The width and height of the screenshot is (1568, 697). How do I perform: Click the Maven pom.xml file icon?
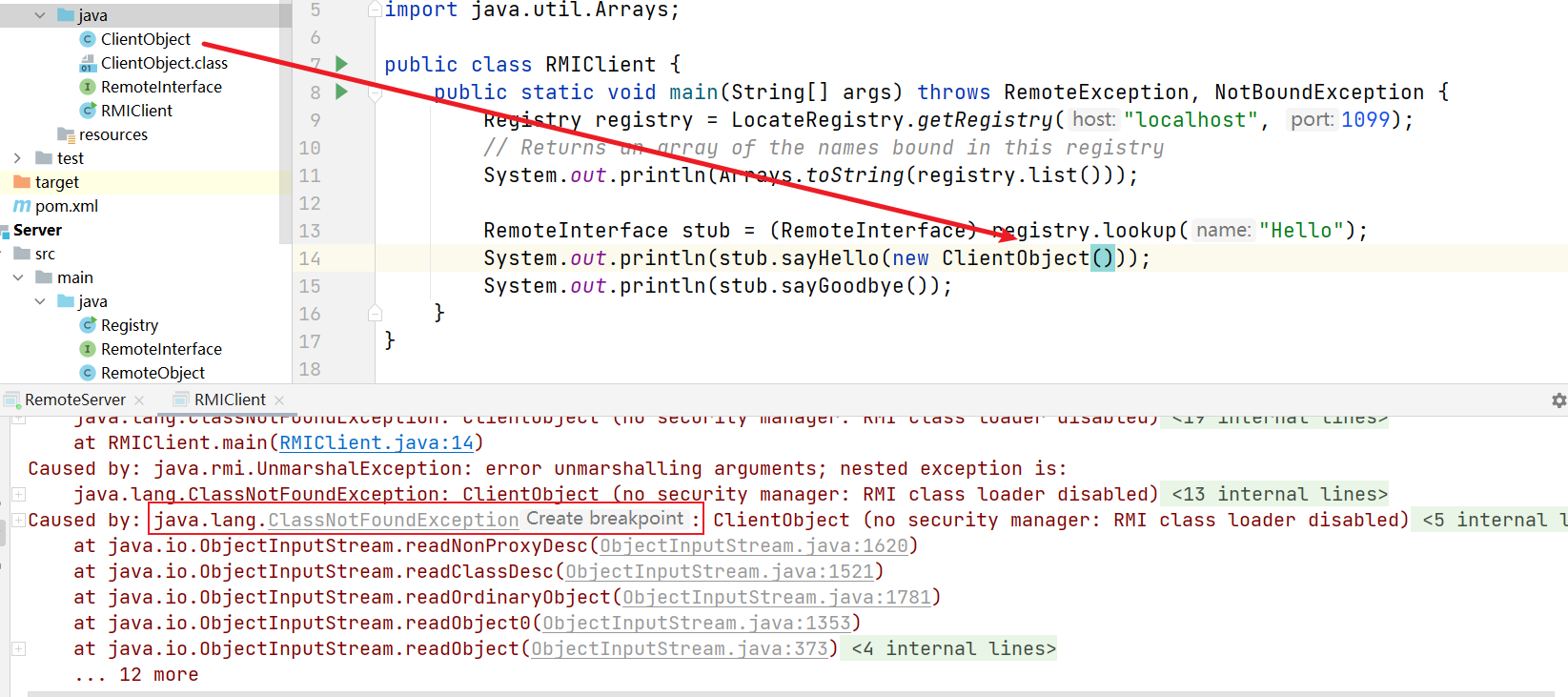pyautogui.click(x=22, y=206)
